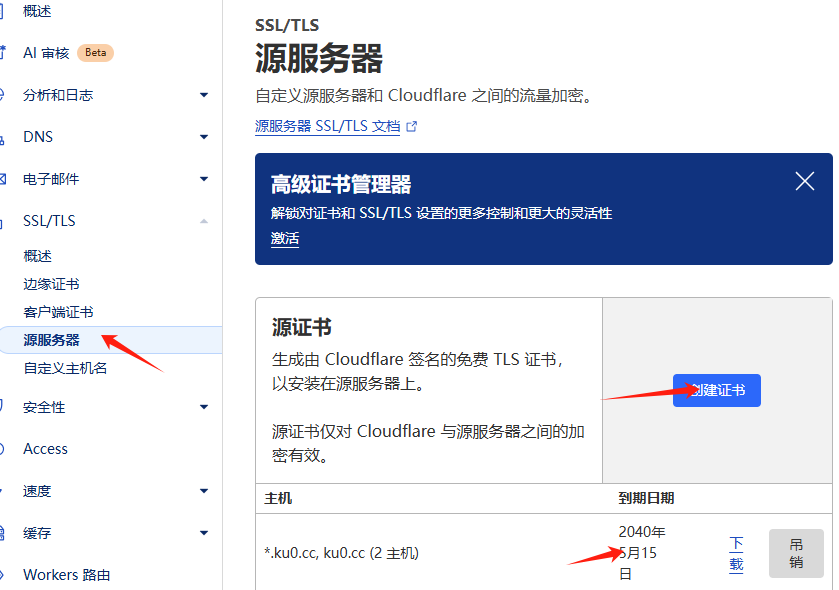Open 源服务器 SSL/TLS 文档 link
Screen dimensions: 839x590
[327, 126]
